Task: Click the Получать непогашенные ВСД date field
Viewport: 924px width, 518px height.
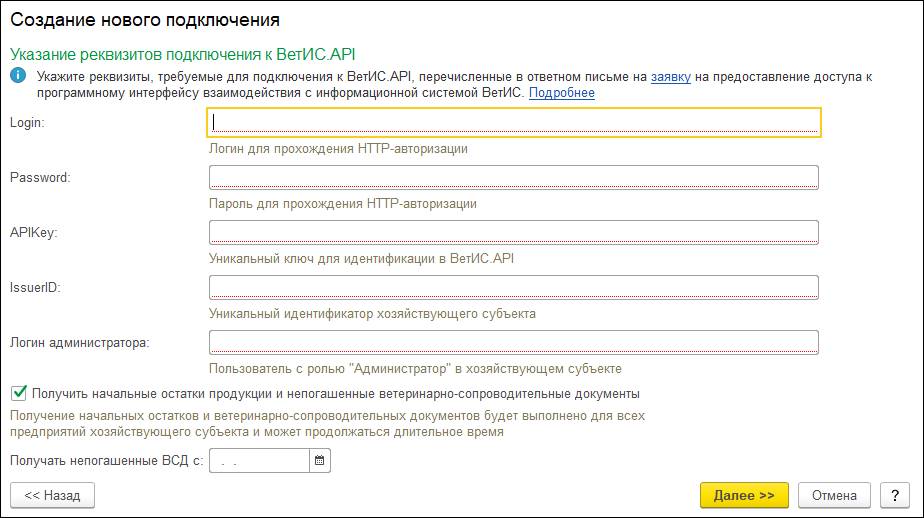Action: (x=259, y=461)
